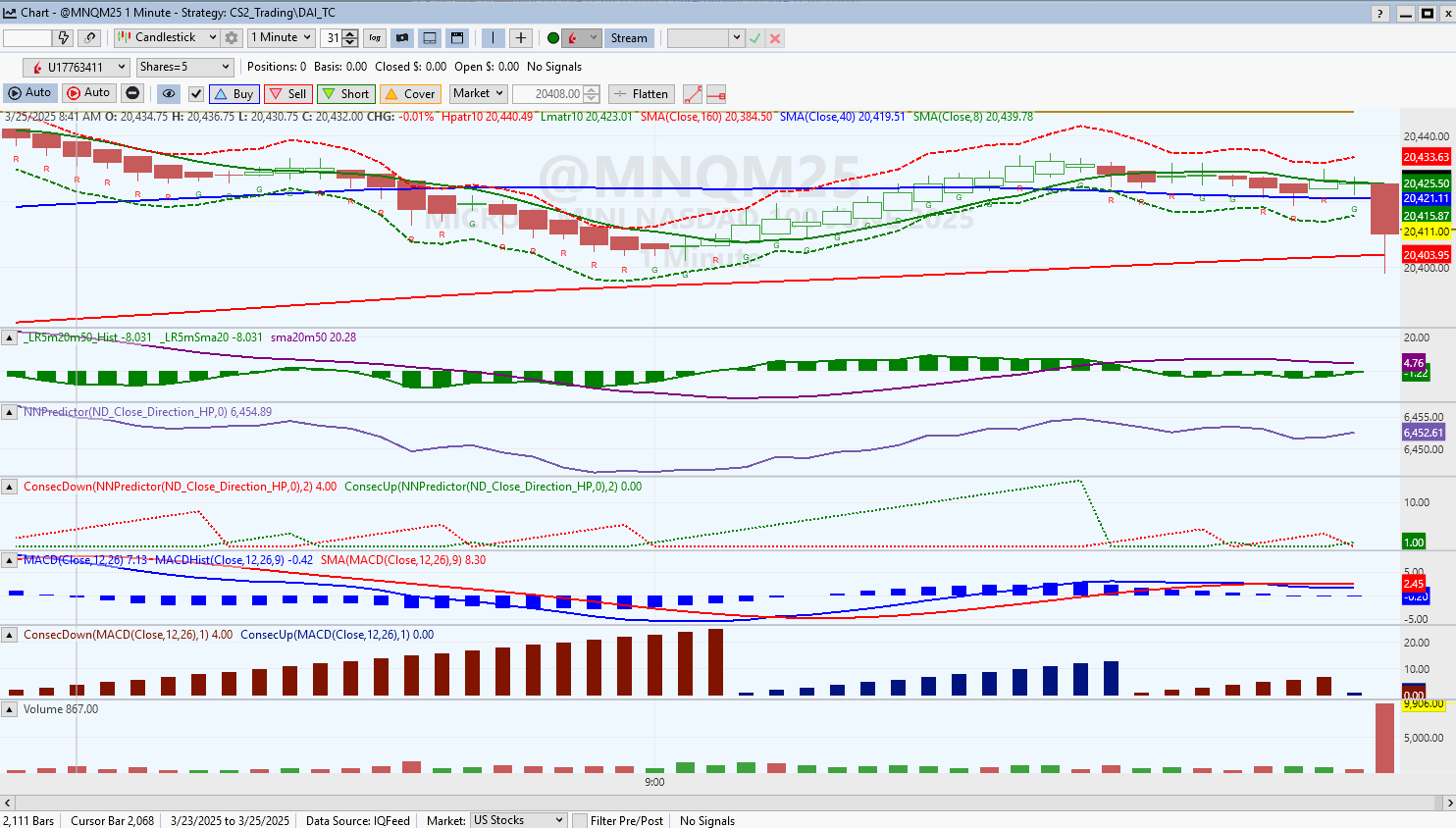Image resolution: width=1456 pixels, height=828 pixels.
Task: Toggle the eye visibility icon
Action: 169,94
